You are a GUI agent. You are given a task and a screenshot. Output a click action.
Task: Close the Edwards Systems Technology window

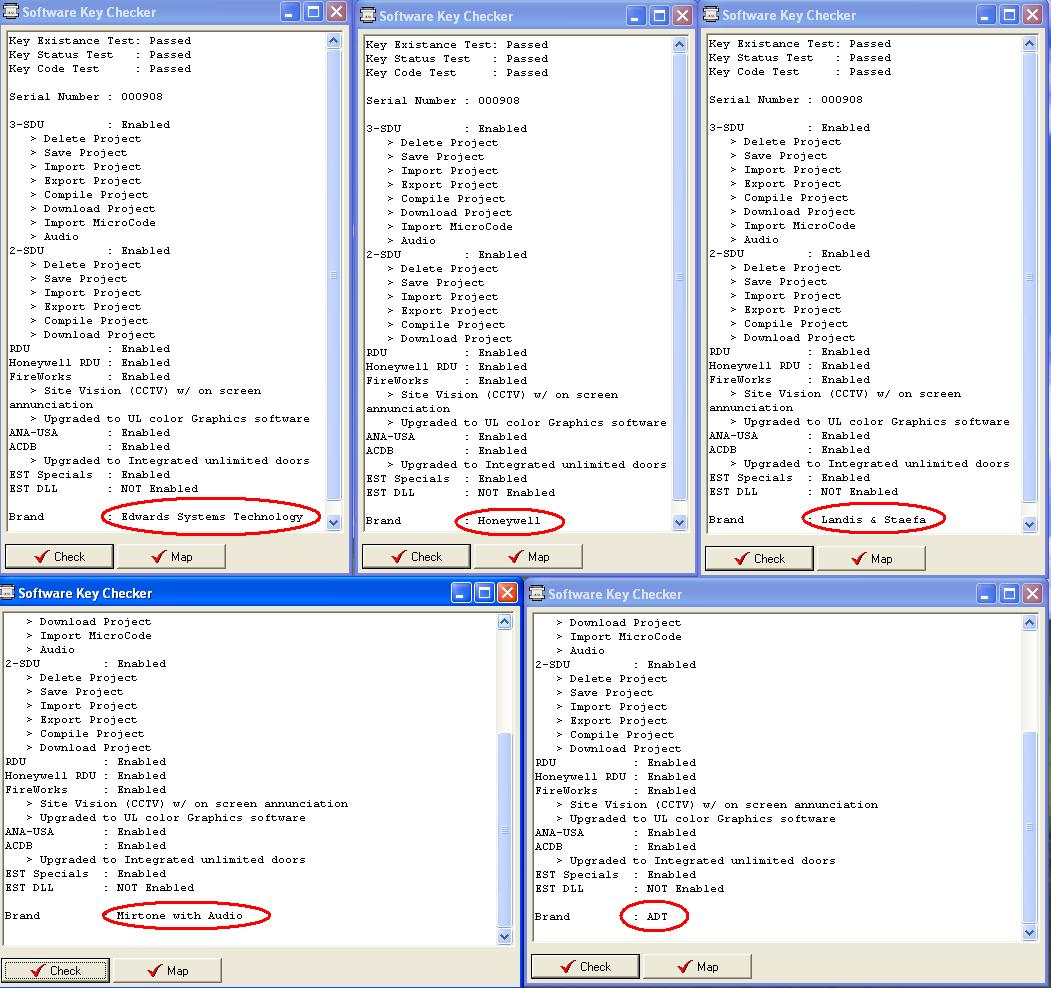[x=336, y=12]
